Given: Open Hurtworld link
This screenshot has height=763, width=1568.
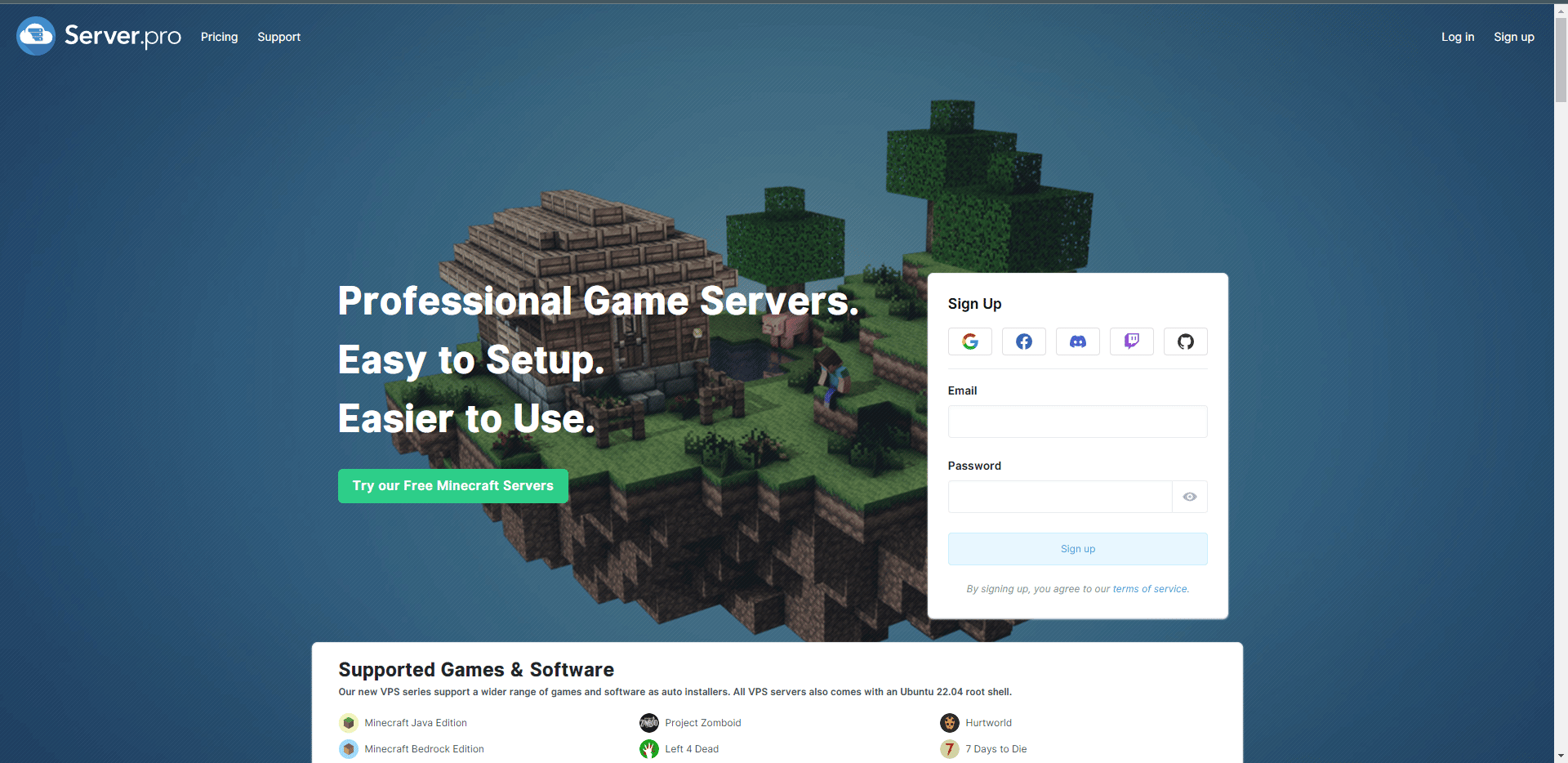Looking at the screenshot, I should pyautogui.click(x=988, y=723).
